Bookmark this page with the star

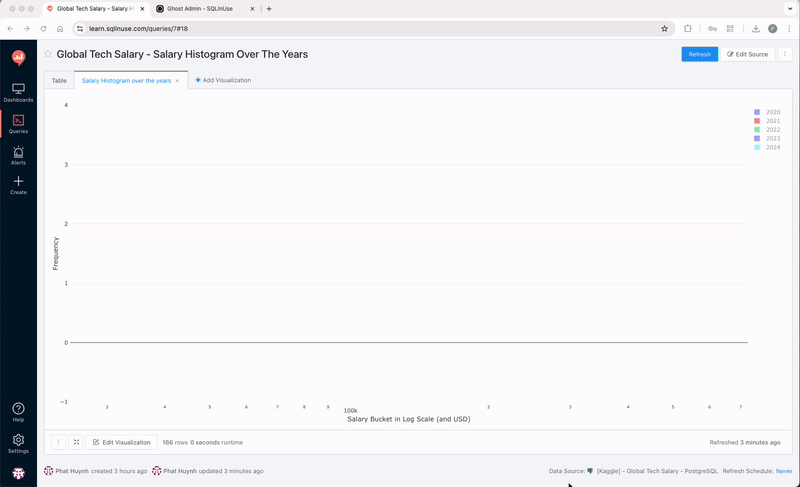click(664, 29)
